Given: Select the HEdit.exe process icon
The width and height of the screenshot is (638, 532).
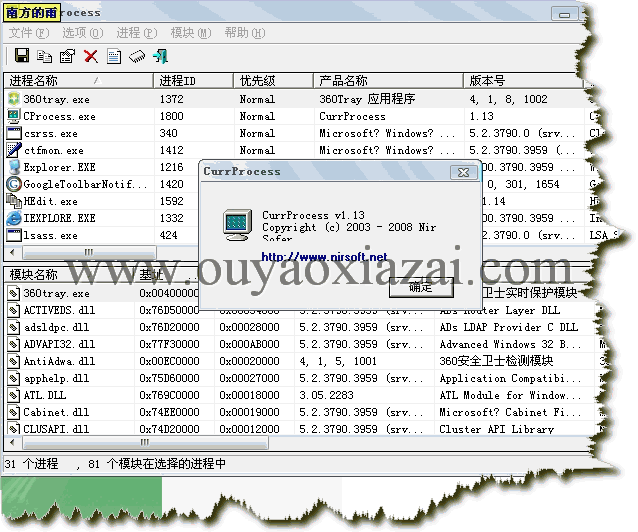Looking at the screenshot, I should pos(14,201).
